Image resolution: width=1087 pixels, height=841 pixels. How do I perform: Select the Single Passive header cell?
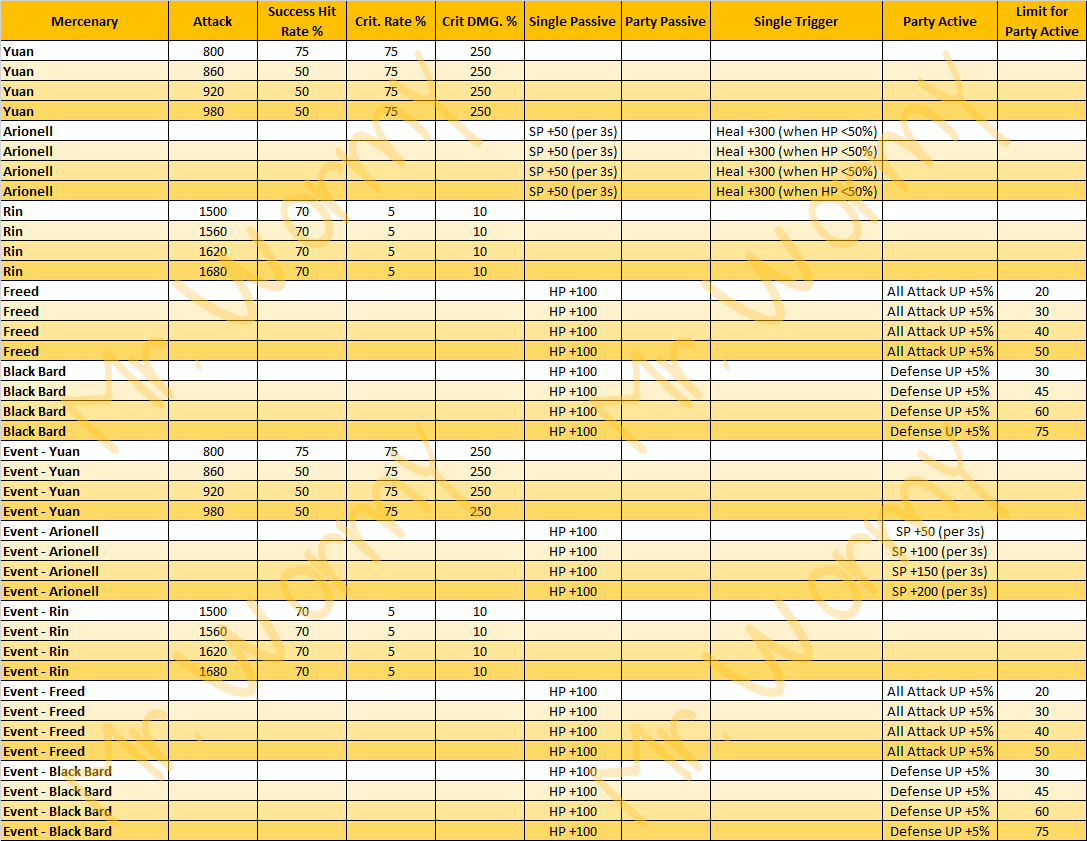(x=572, y=21)
